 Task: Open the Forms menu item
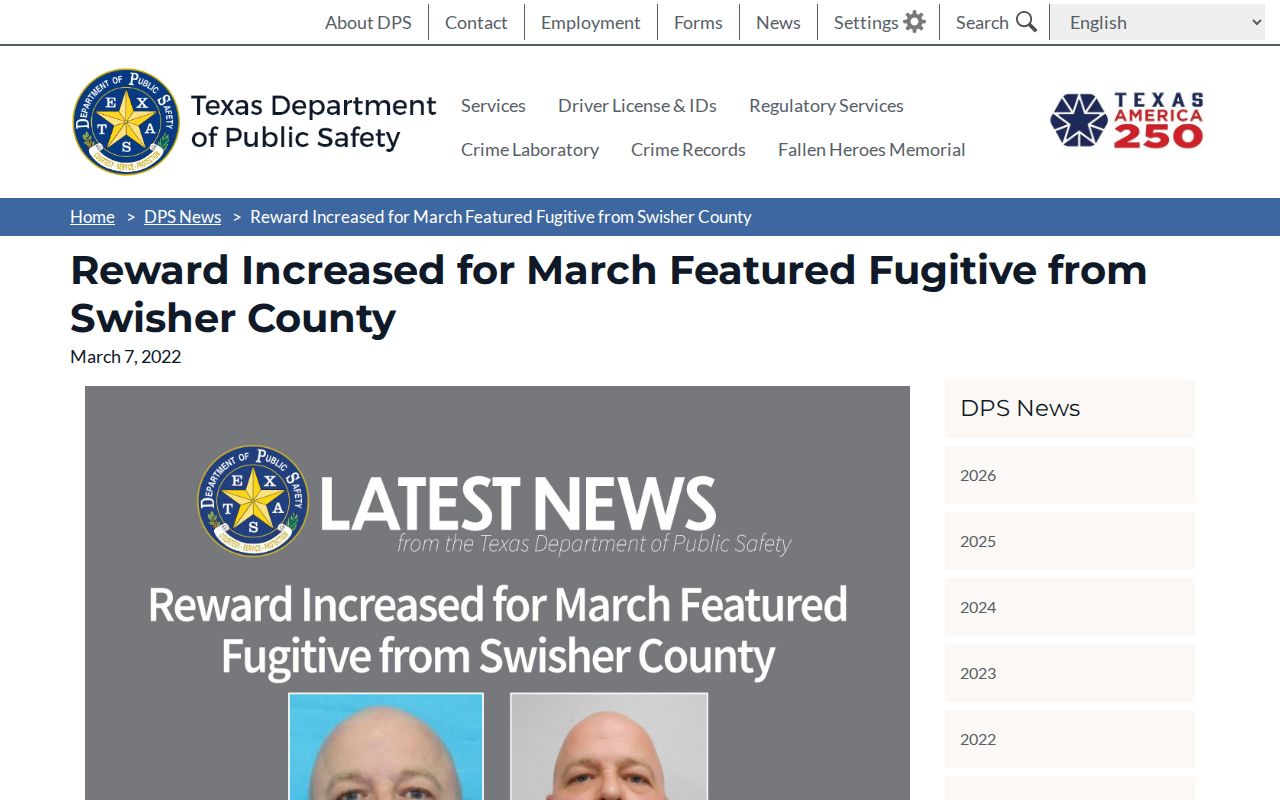pyautogui.click(x=698, y=22)
